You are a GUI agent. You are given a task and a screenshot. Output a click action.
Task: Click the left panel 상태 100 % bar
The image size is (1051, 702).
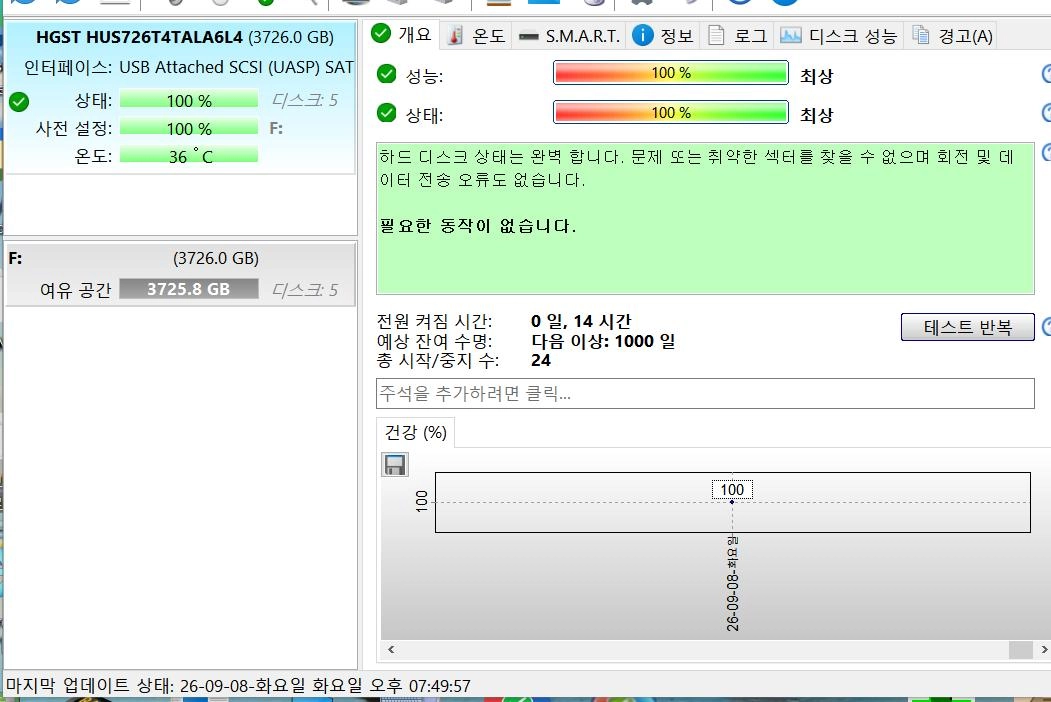tap(189, 101)
